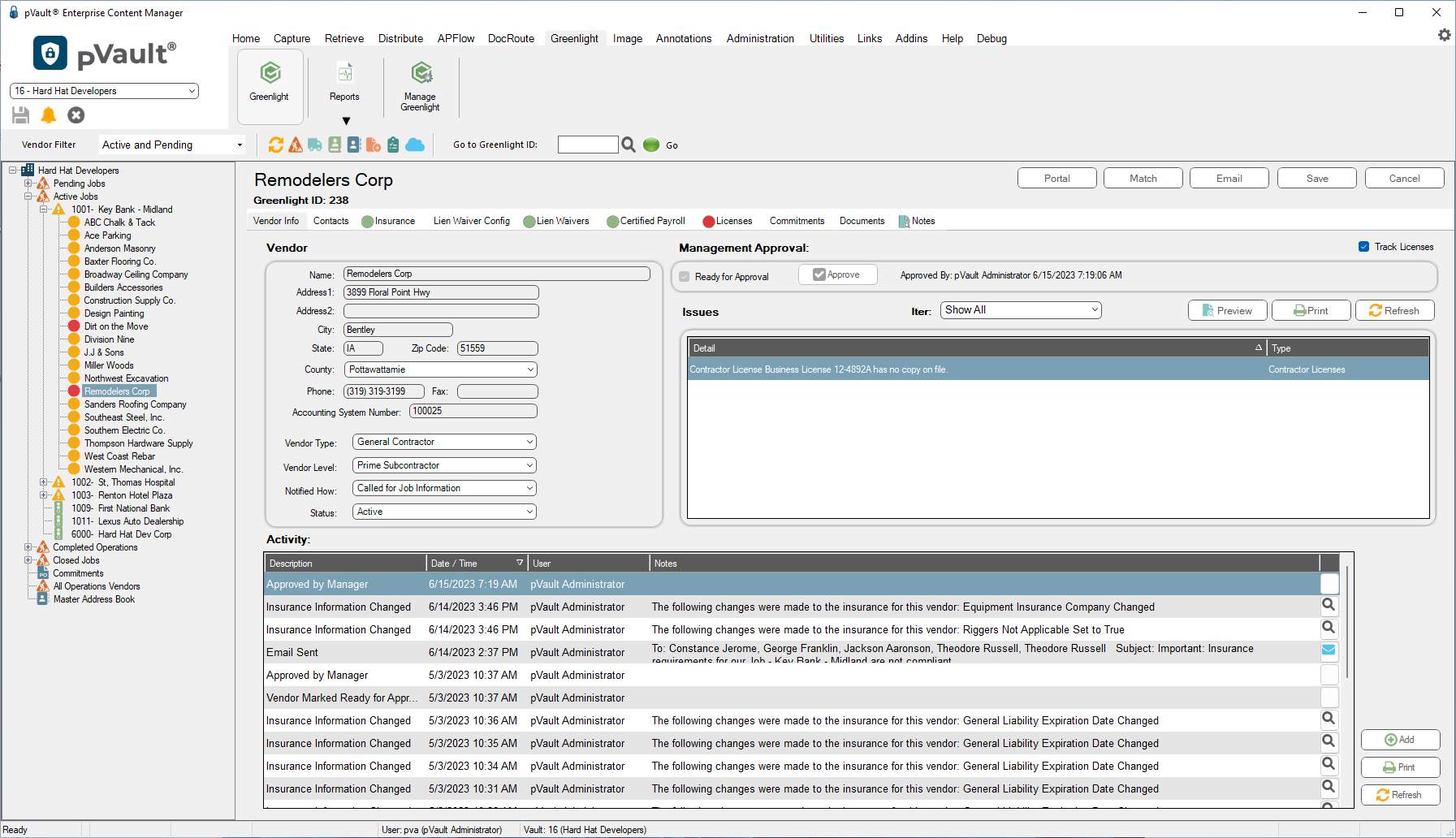Click the teal clipboard checklist toolbar icon
This screenshot has height=838, width=1456.
tap(393, 145)
